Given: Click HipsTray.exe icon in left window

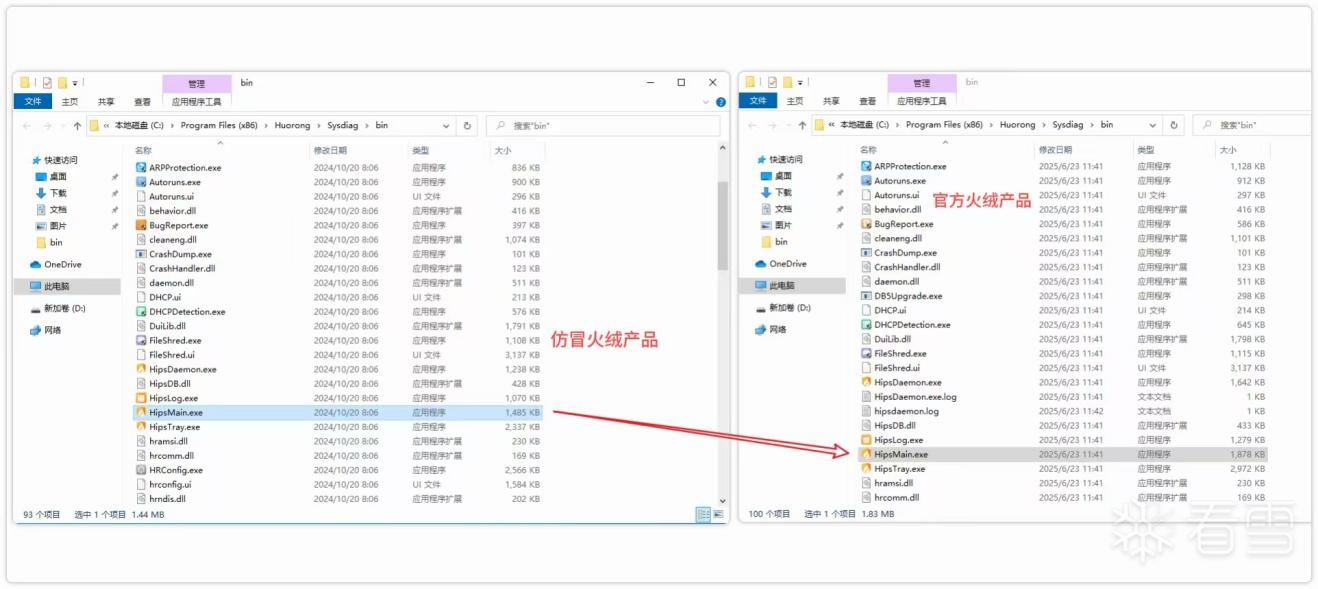Looking at the screenshot, I should tap(141, 427).
